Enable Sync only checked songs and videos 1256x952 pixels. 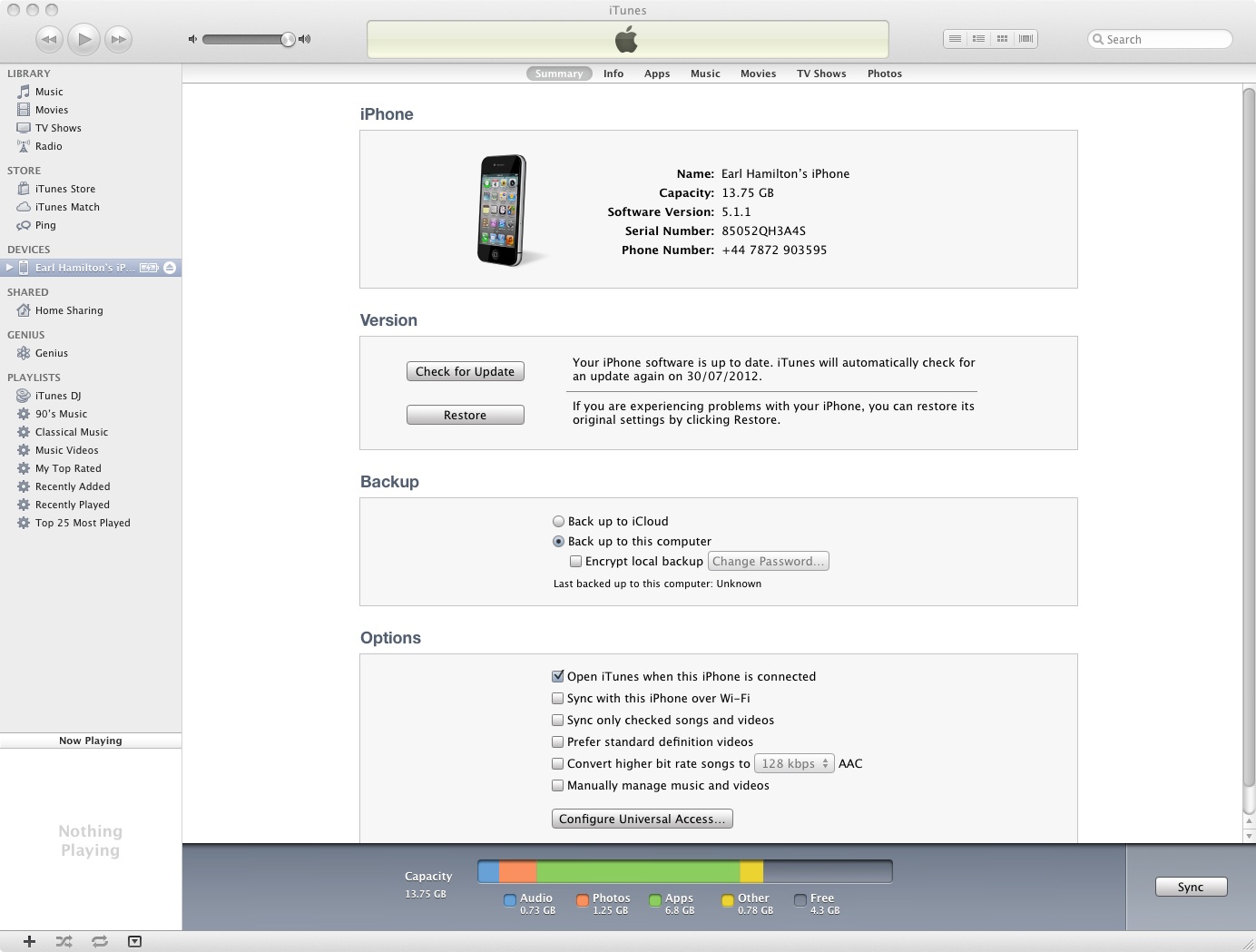pos(558,720)
